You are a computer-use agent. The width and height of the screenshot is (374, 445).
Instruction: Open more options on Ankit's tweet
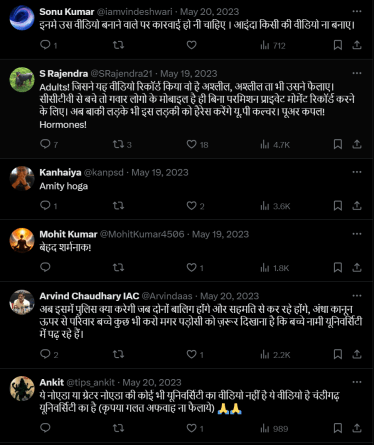click(x=357, y=382)
